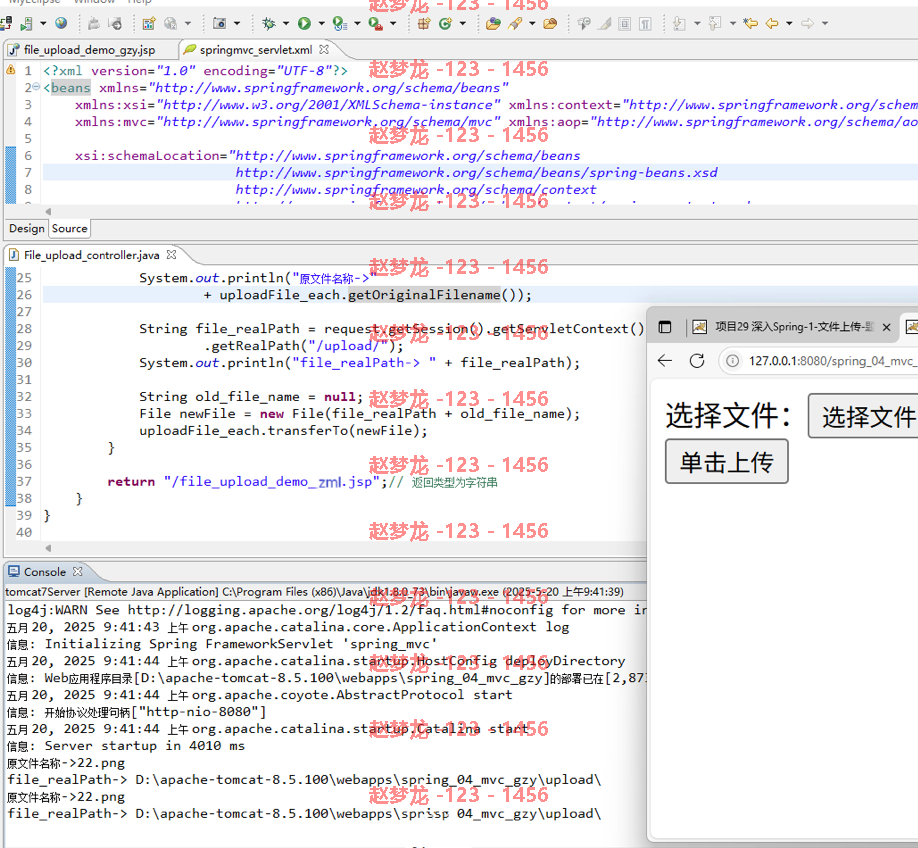The height and width of the screenshot is (848, 918).
Task: Click line number 37 in Java editor
Action: 24,481
